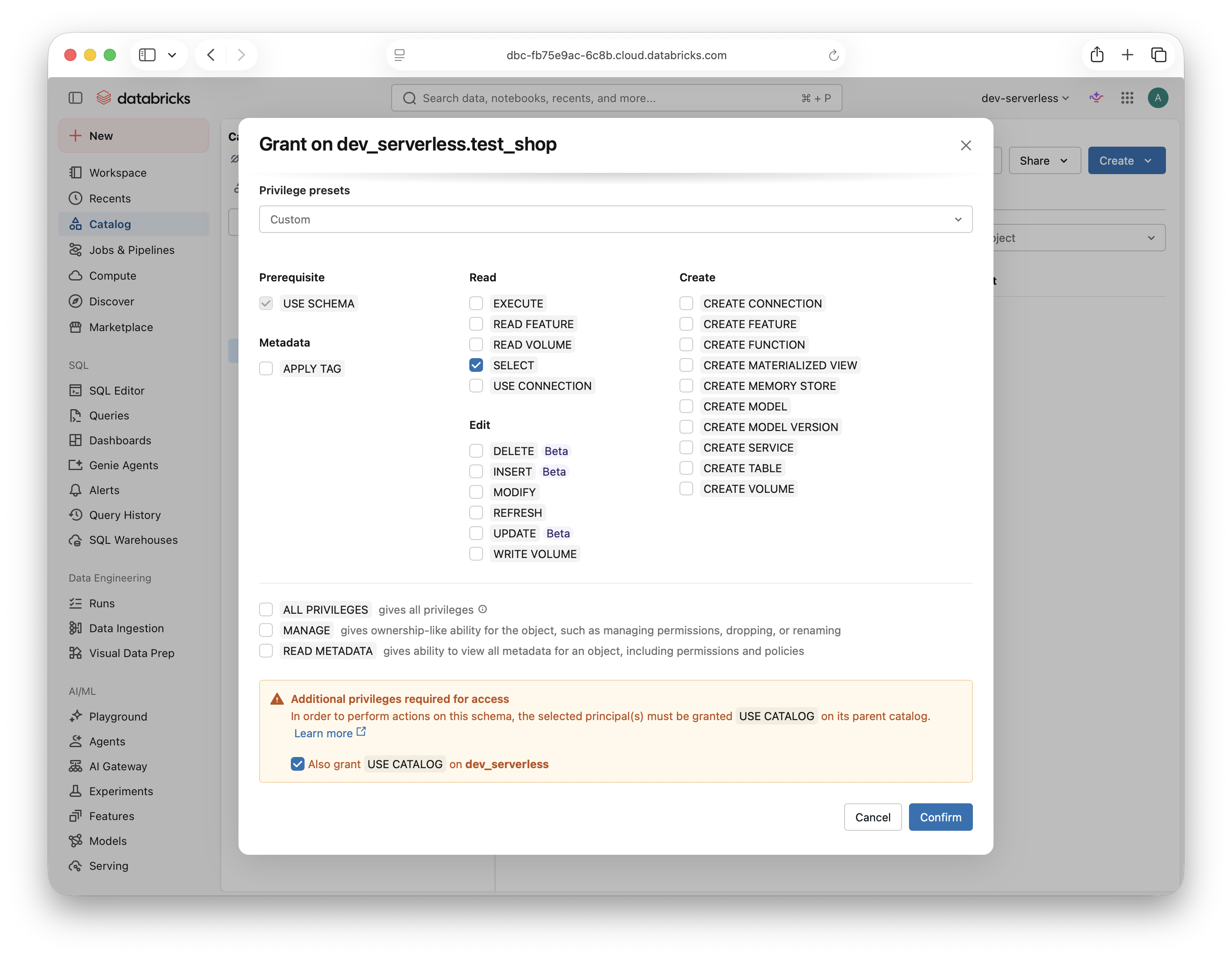Image resolution: width=1232 pixels, height=959 pixels.
Task: Click the Safari share icon
Action: point(1096,55)
